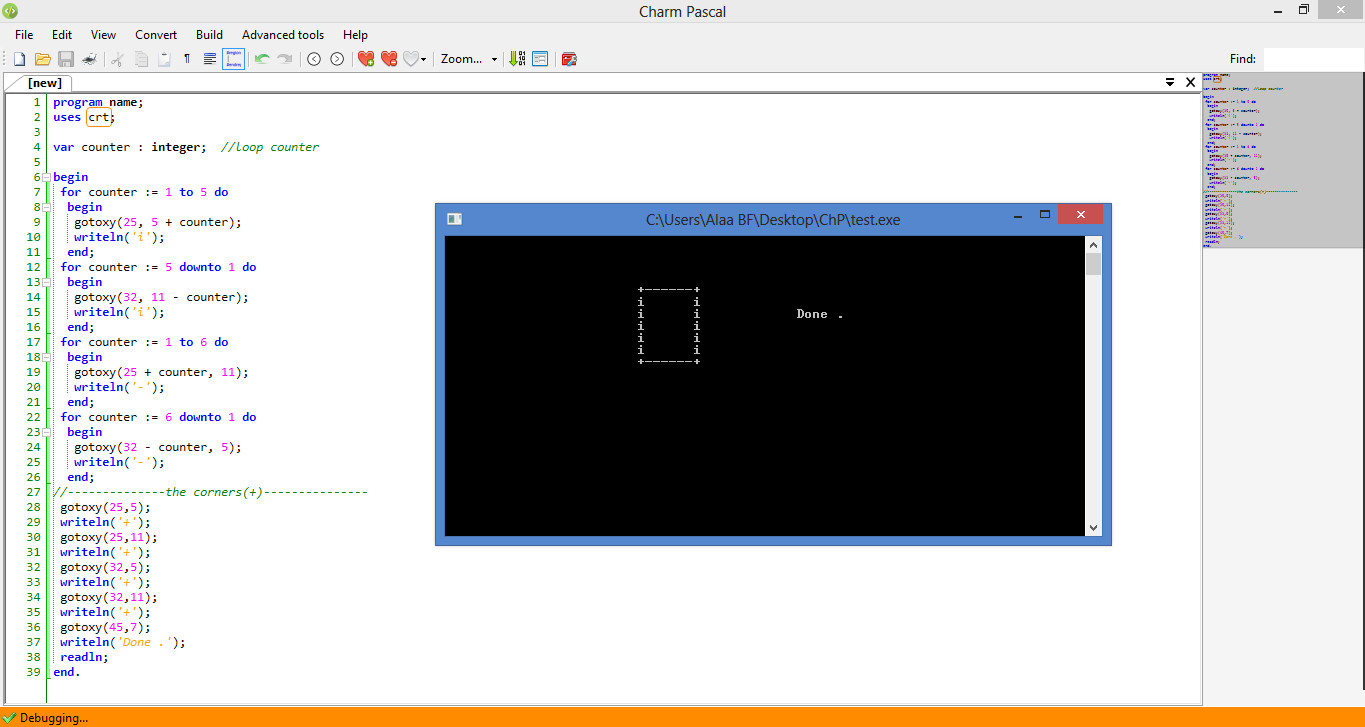This screenshot has height=727, width=1365.
Task: Click 'end.' on line 39
Action: point(67,672)
